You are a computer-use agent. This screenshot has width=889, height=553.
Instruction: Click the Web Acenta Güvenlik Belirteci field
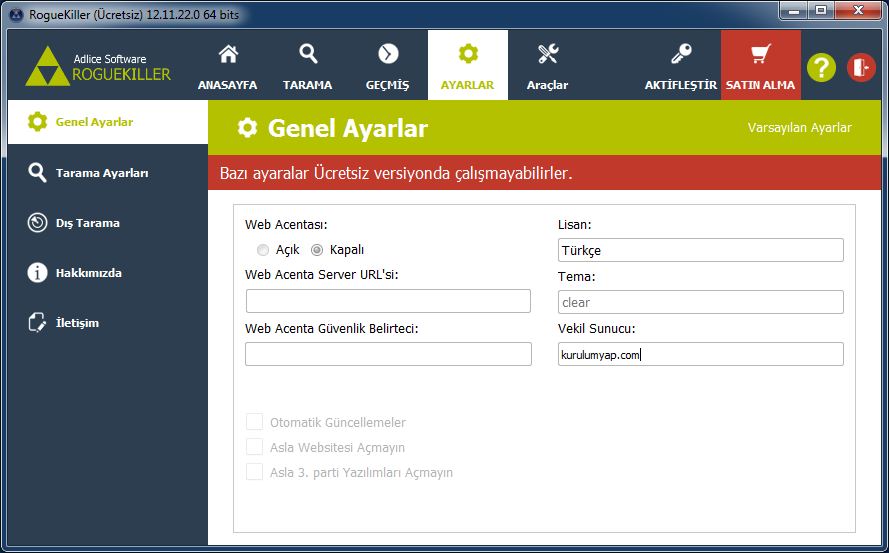[388, 354]
